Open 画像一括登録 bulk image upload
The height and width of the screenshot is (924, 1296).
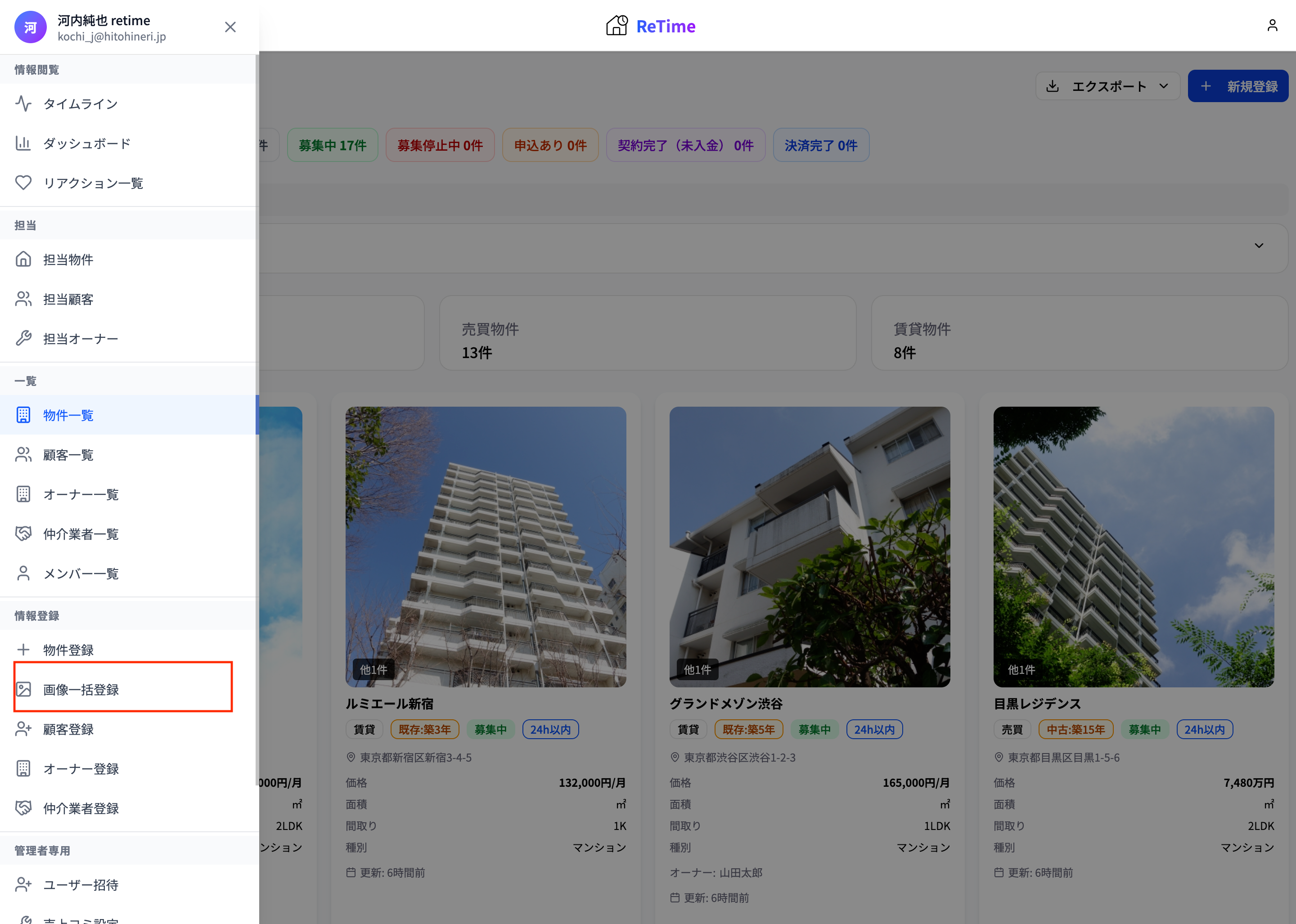coord(80,690)
